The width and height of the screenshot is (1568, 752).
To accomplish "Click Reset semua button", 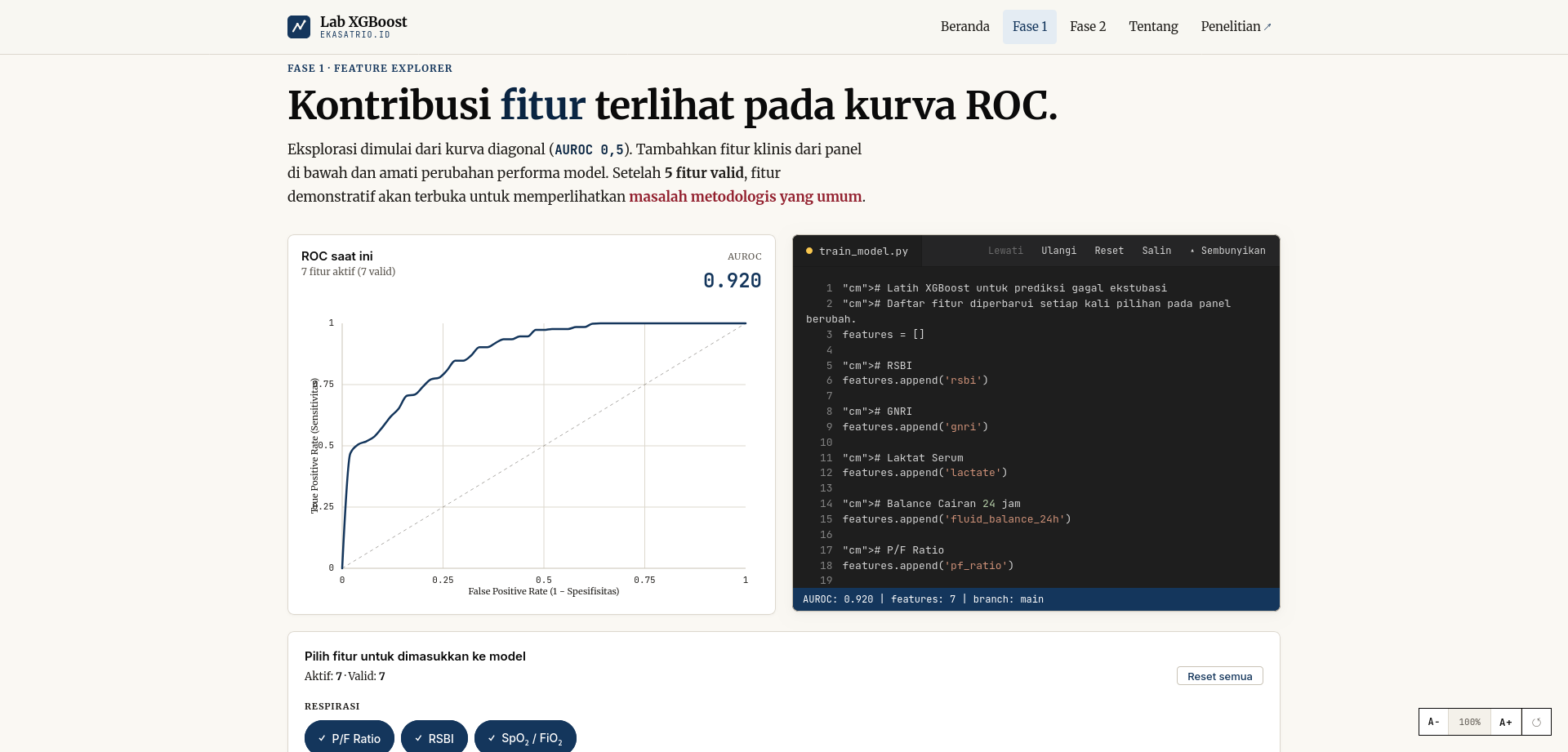I will coord(1219,676).
